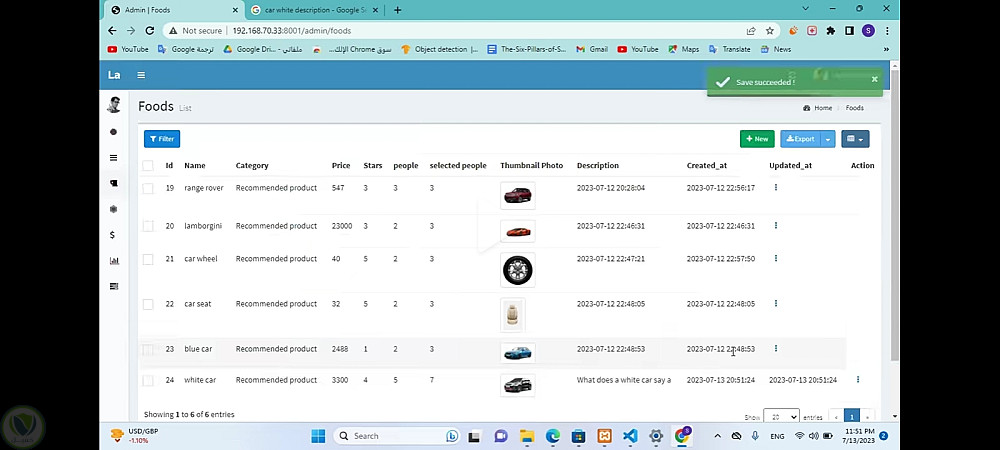Expand the Export dropdown arrow

click(828, 139)
